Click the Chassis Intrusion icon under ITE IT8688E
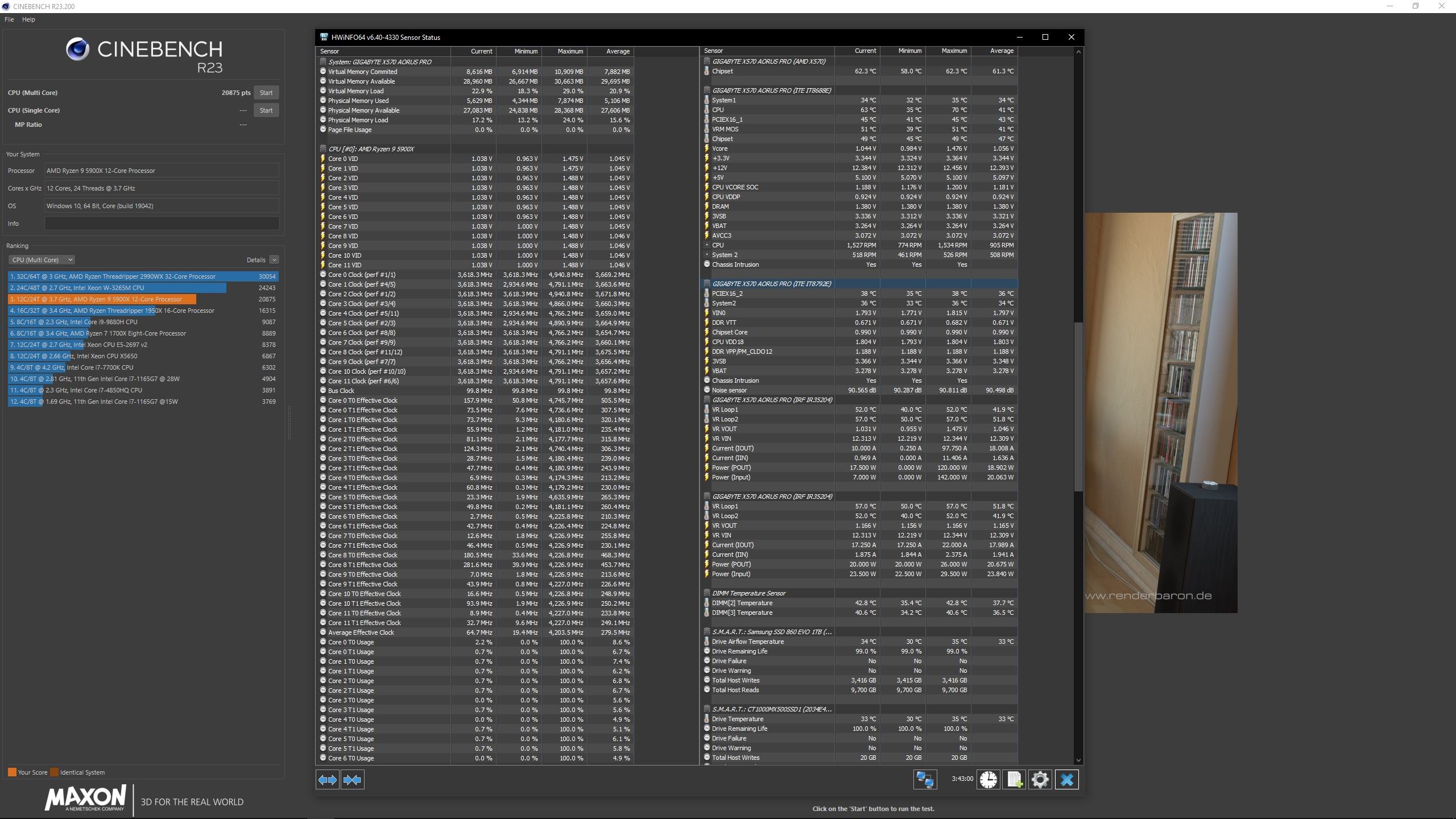This screenshot has width=1456, height=819. pos(707,264)
